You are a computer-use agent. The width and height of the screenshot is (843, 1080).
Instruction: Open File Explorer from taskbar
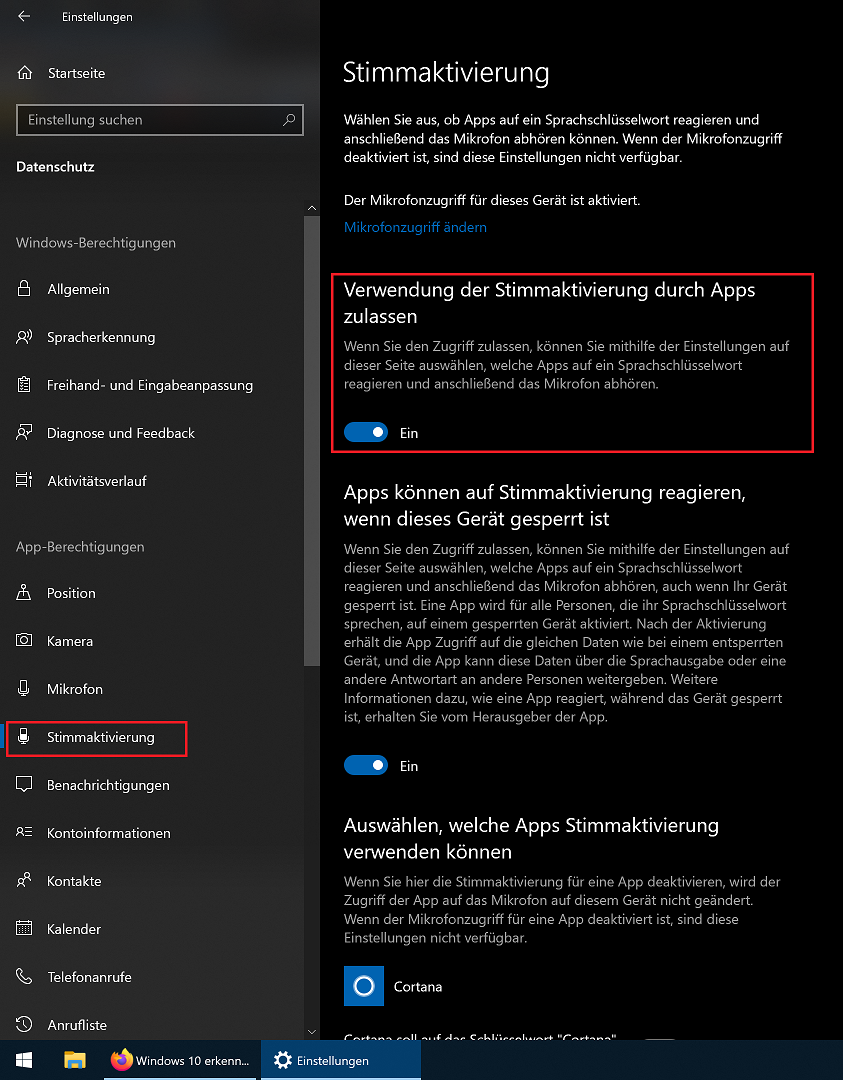(x=74, y=1061)
